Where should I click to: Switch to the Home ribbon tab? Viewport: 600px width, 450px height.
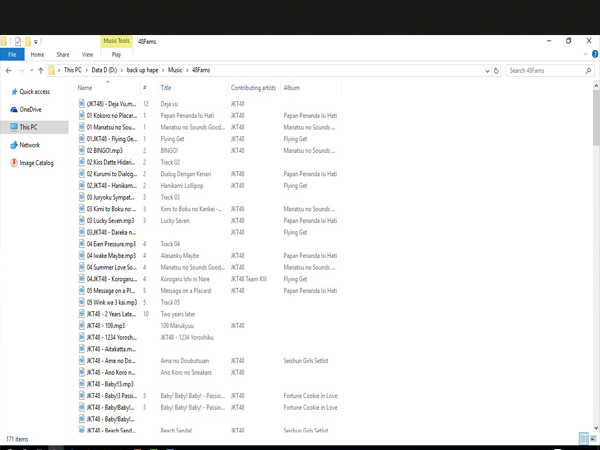[37, 54]
